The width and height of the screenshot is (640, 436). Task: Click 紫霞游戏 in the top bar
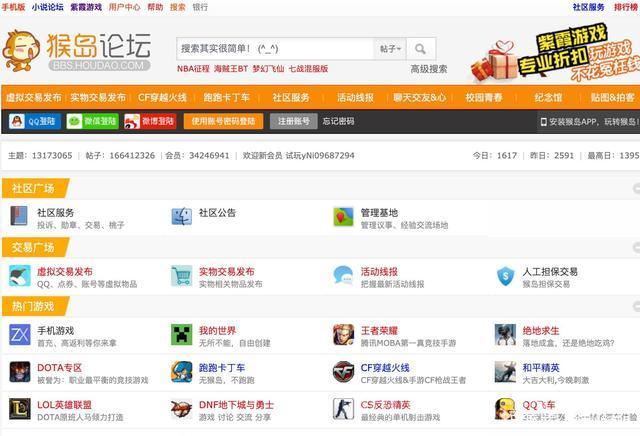click(86, 7)
